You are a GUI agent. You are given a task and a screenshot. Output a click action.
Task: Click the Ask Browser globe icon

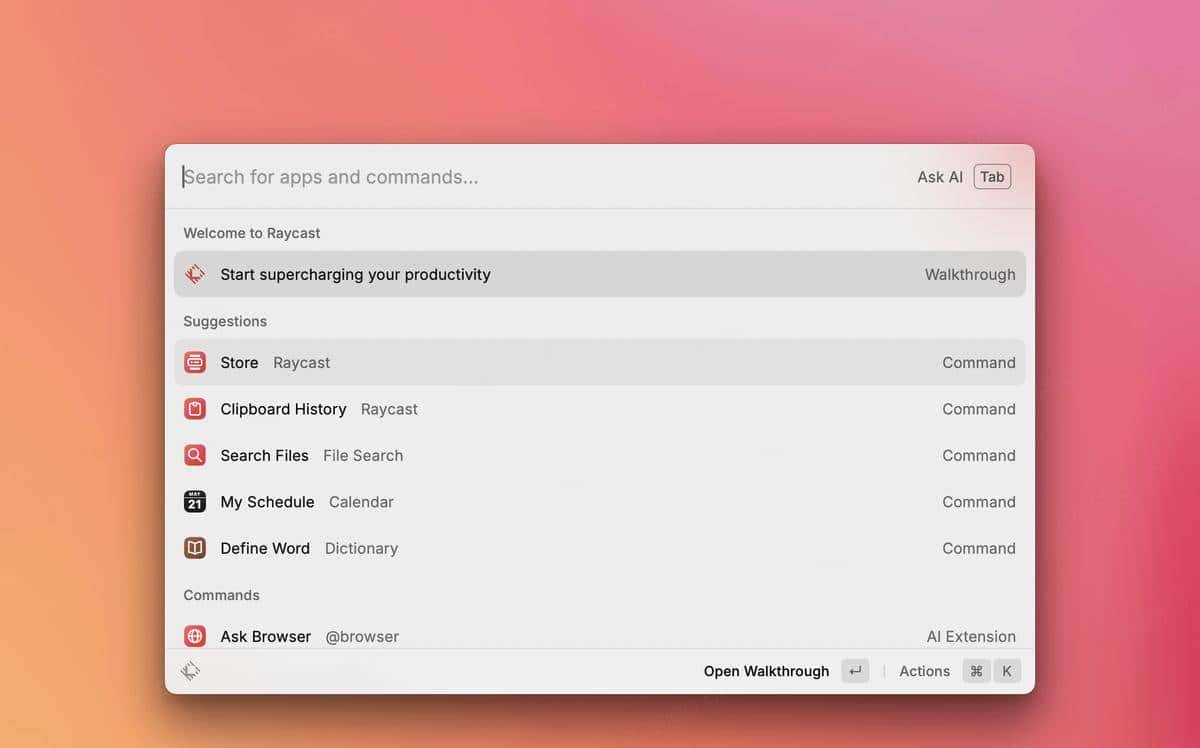pyautogui.click(x=194, y=636)
